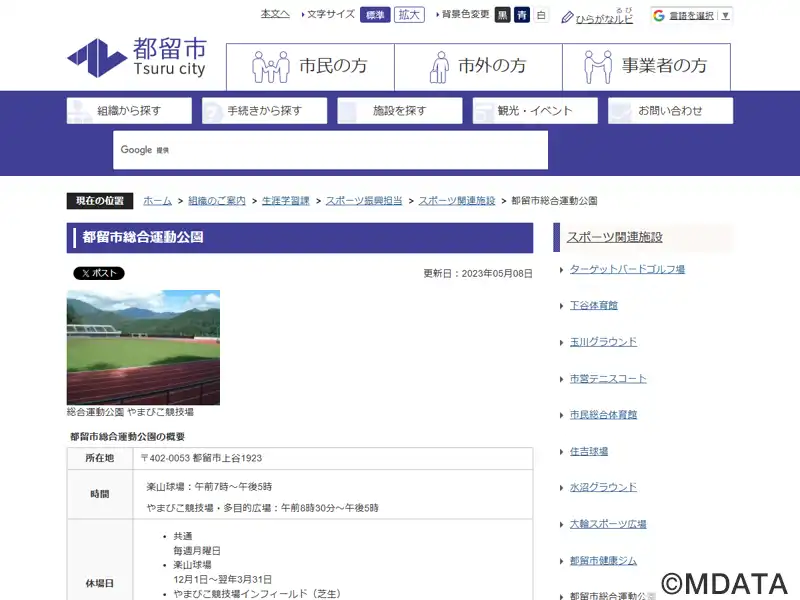Screen dimensions: 800x600
Task: Open the 手続きから探す menu
Action: [x=264, y=111]
